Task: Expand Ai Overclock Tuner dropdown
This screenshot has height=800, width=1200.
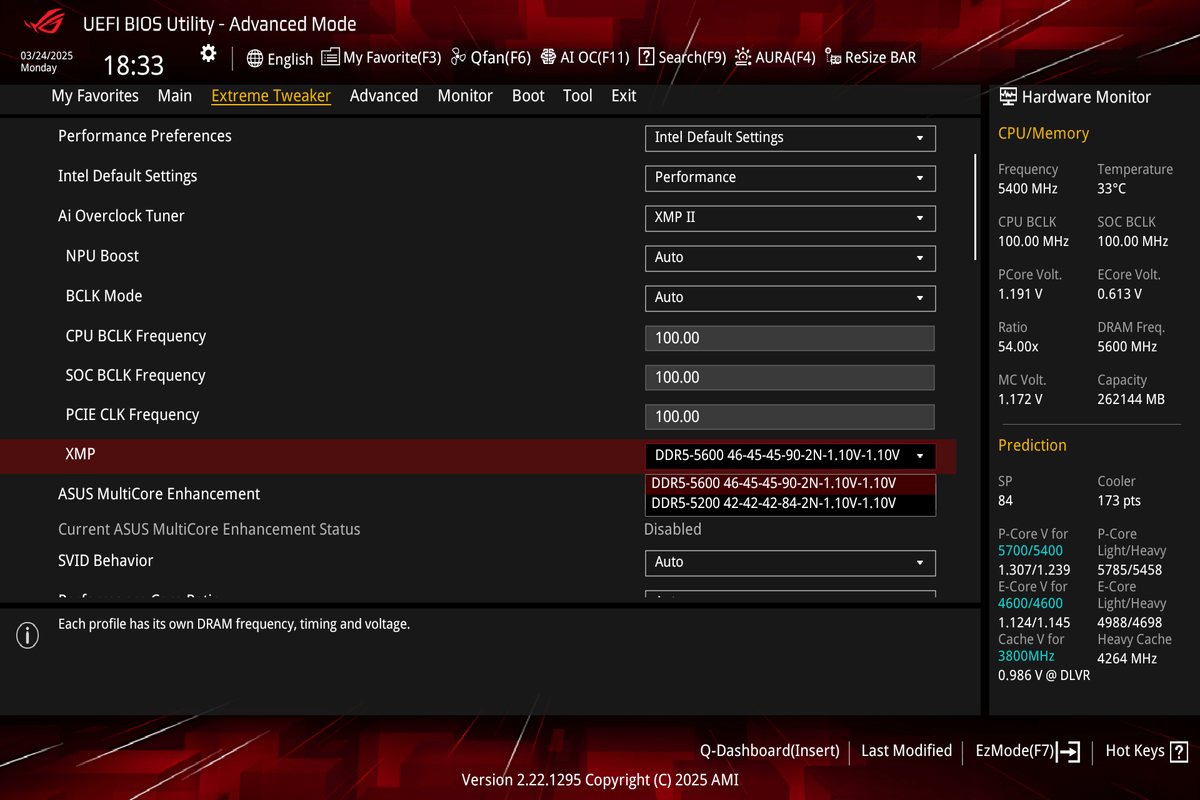Action: (790, 218)
